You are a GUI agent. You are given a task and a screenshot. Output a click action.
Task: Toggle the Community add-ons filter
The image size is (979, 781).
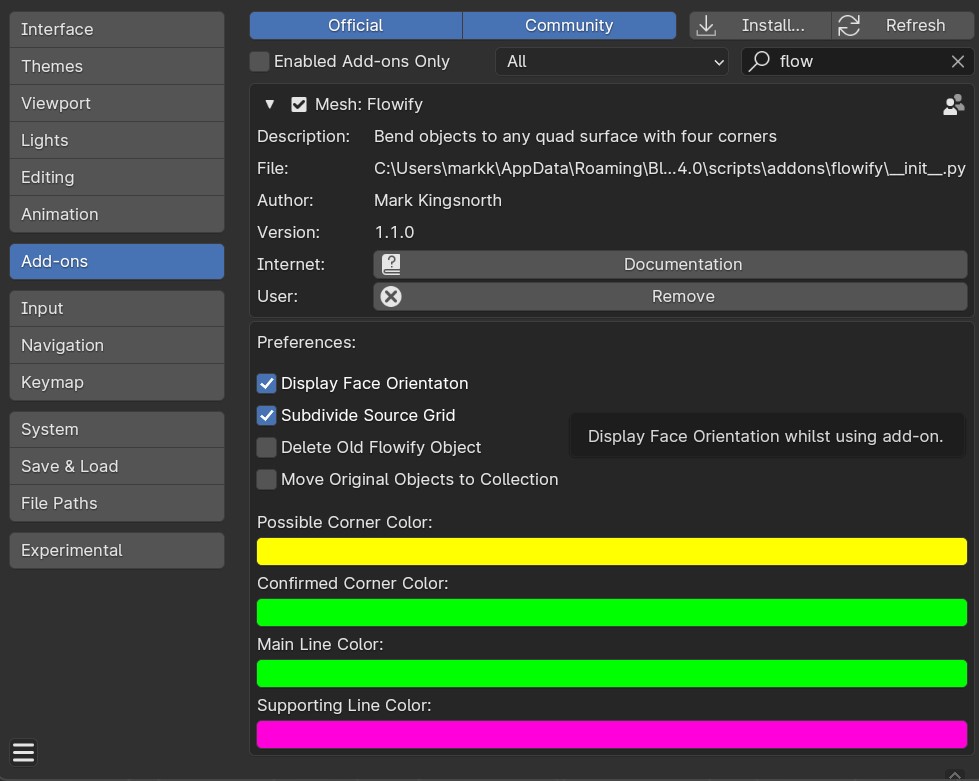click(x=569, y=26)
